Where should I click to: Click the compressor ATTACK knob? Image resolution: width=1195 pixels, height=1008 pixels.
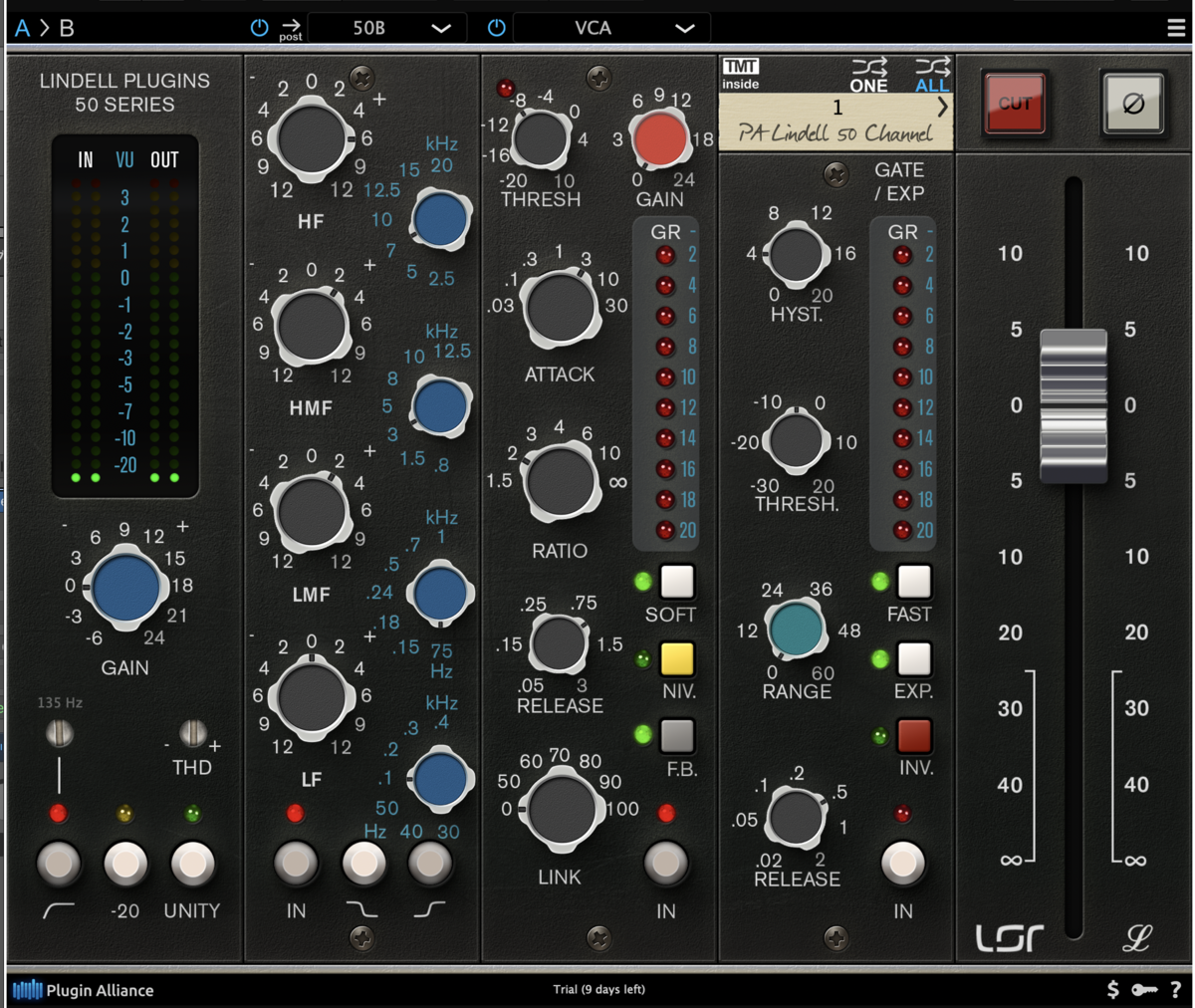[x=560, y=308]
